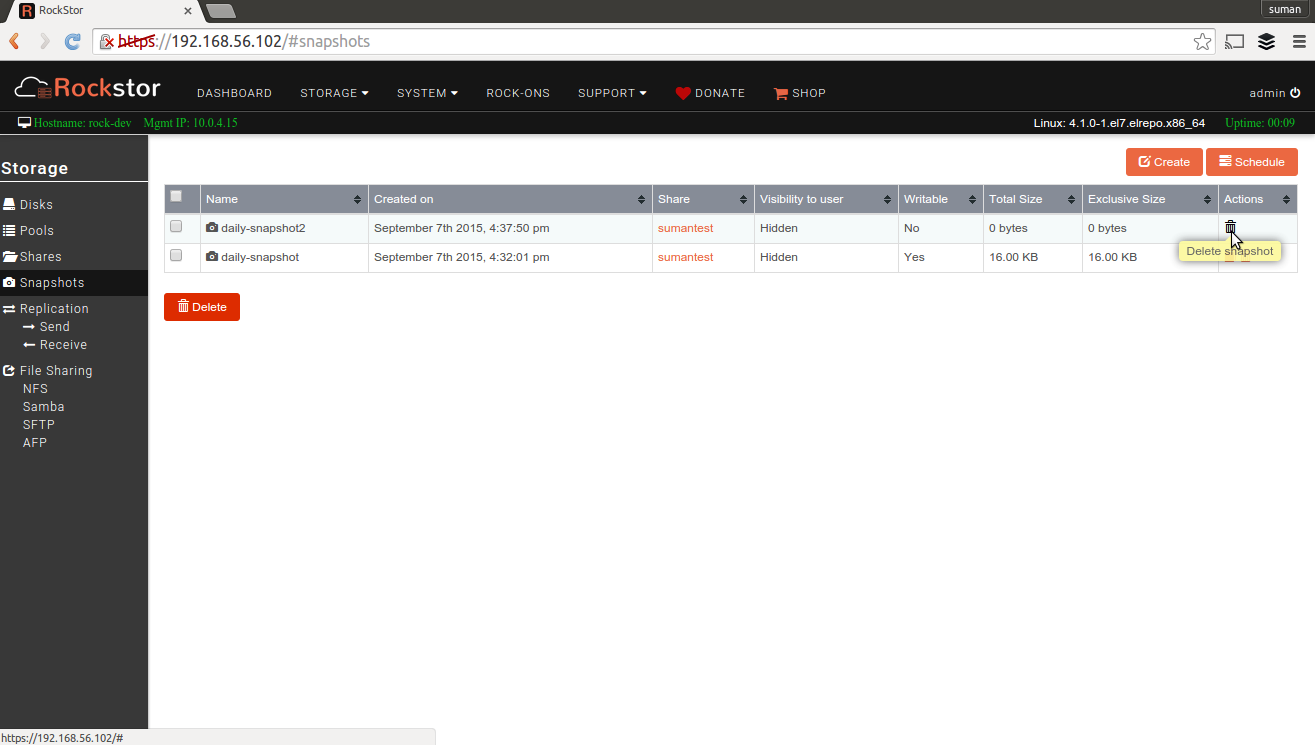The width and height of the screenshot is (1315, 745).
Task: Open the Storage dropdown menu
Action: coord(334,93)
